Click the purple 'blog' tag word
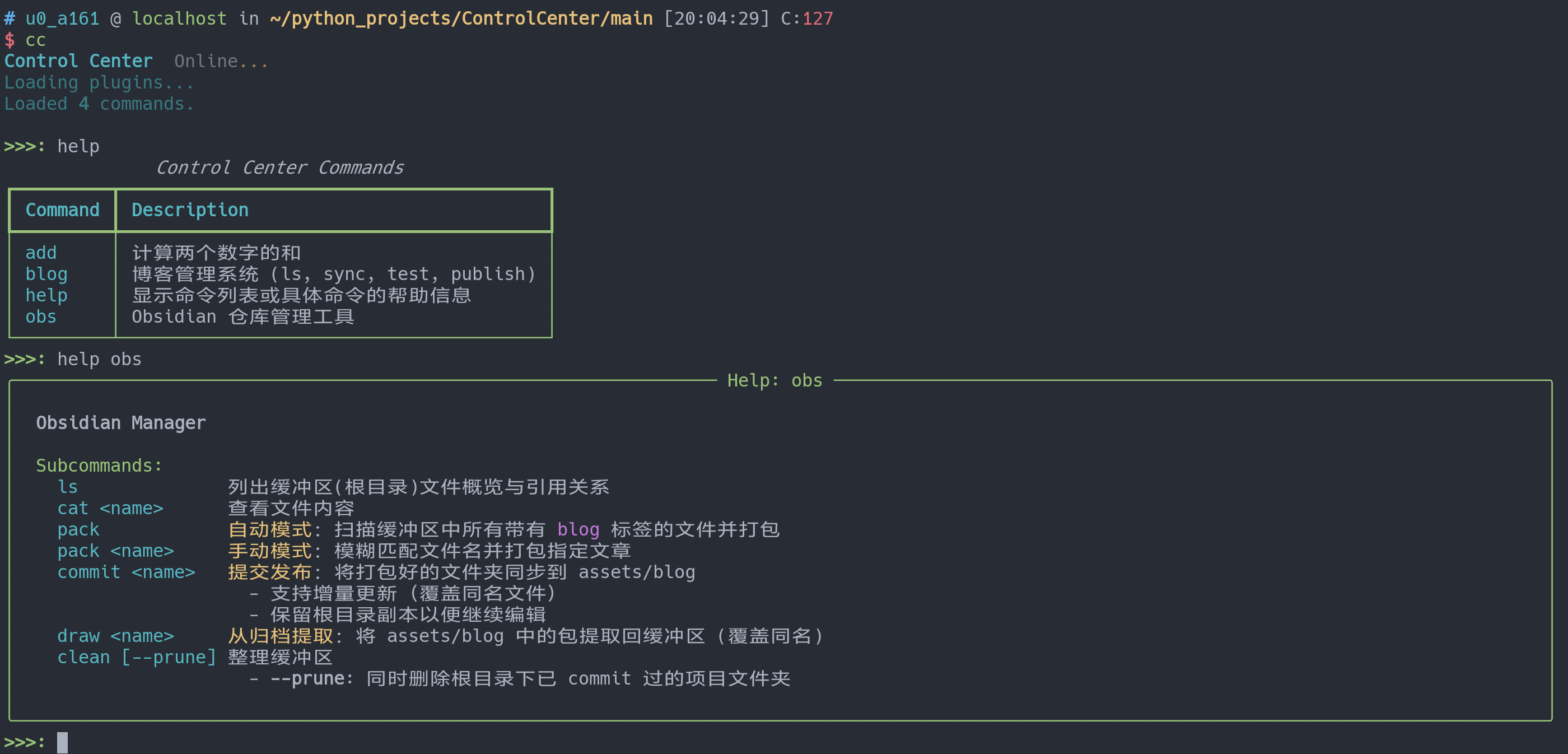The image size is (1568, 754). tap(578, 530)
